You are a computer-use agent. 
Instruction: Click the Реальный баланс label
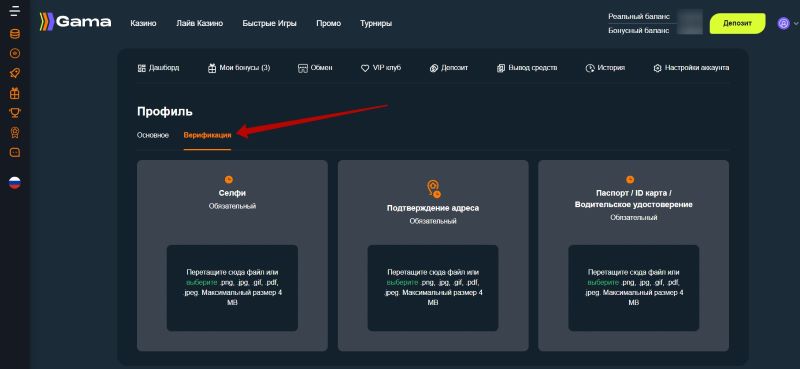click(x=639, y=16)
